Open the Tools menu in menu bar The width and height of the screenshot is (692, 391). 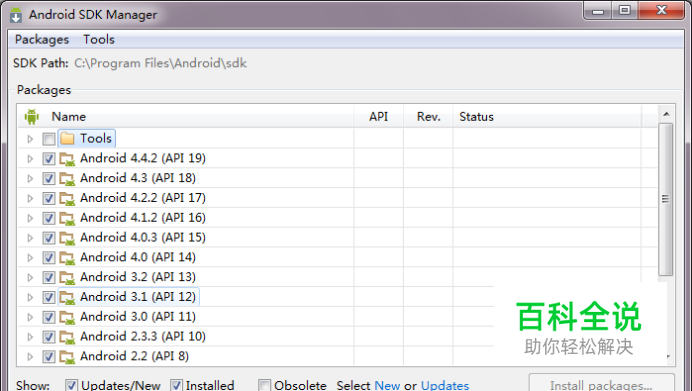click(99, 40)
